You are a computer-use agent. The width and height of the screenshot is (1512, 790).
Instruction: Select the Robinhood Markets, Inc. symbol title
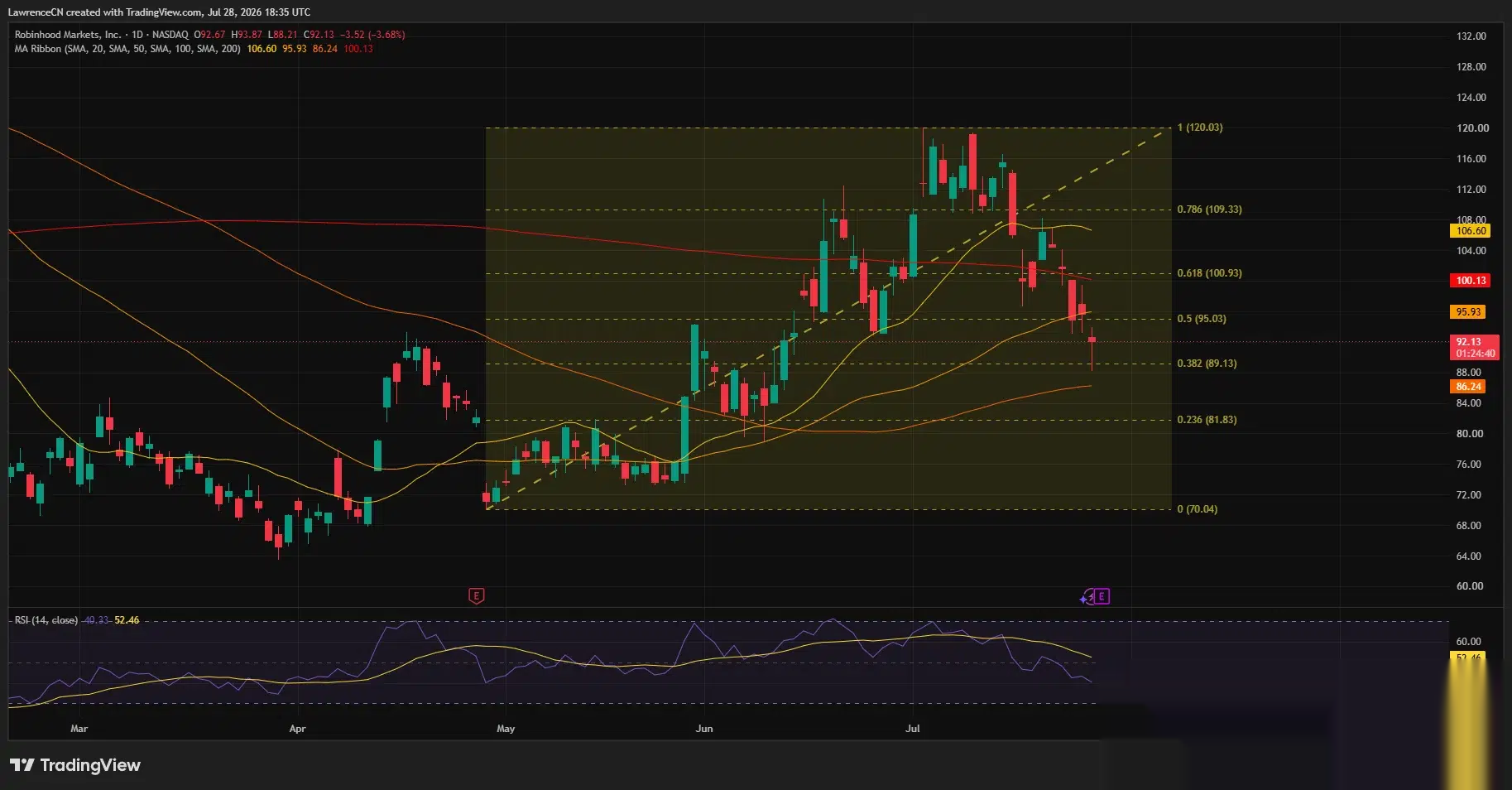[68, 35]
